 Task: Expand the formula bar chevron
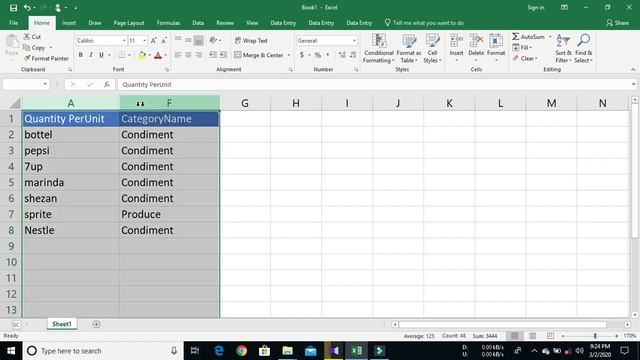(x=633, y=84)
